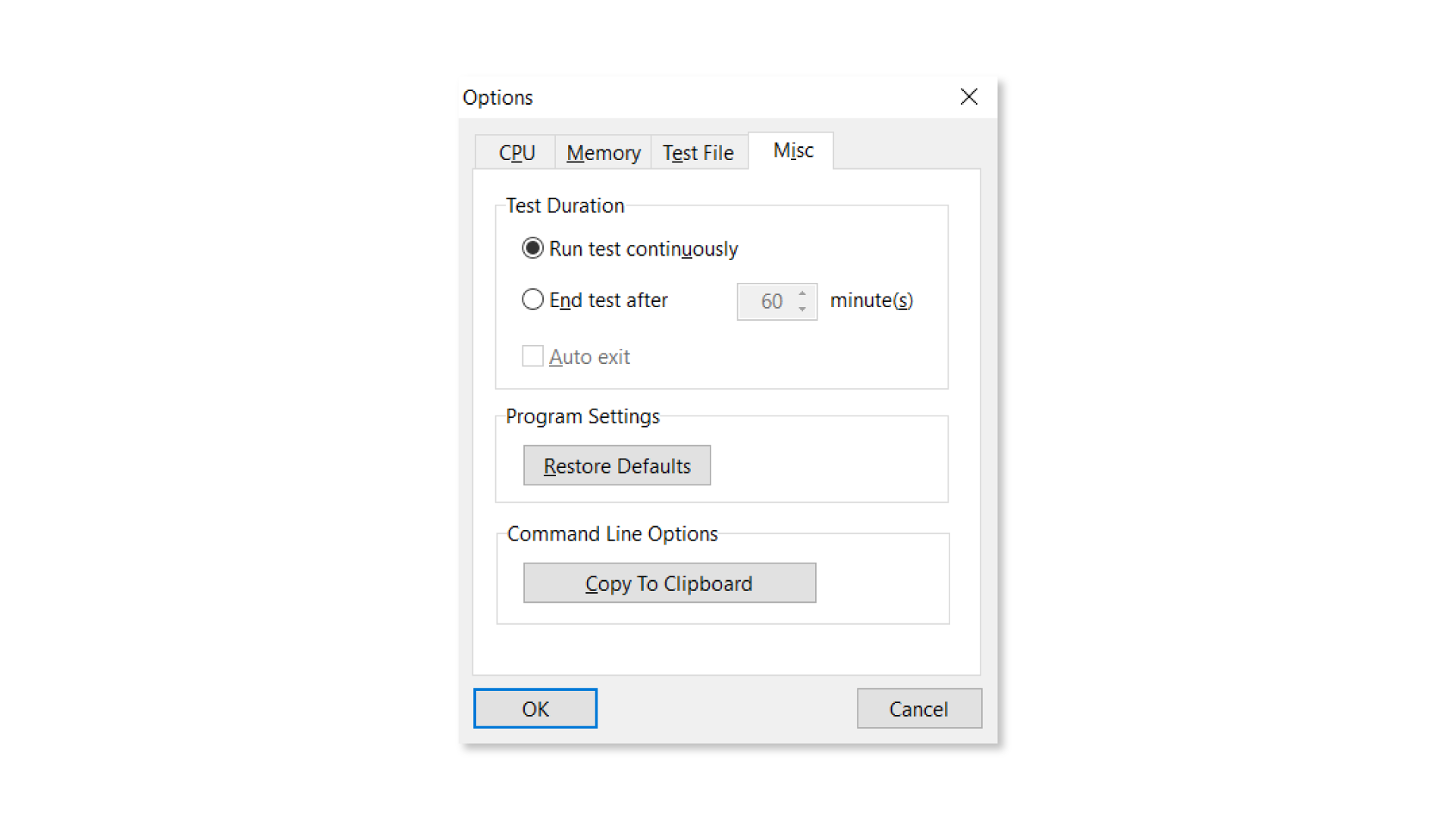Dismiss the dialog with Cancel
Image resolution: width=1456 pixels, height=819 pixels.
point(918,708)
